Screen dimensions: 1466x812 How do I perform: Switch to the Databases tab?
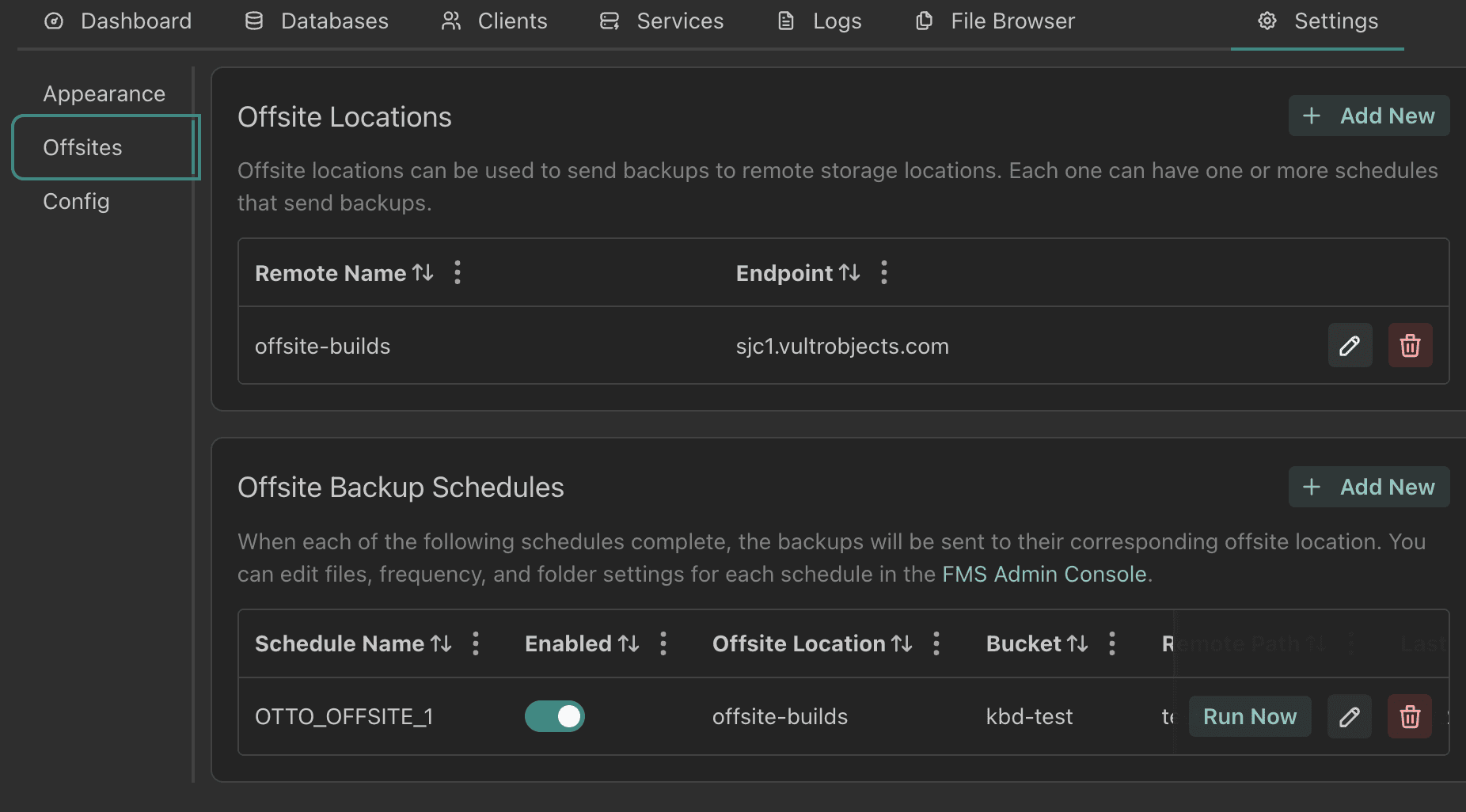(x=317, y=21)
